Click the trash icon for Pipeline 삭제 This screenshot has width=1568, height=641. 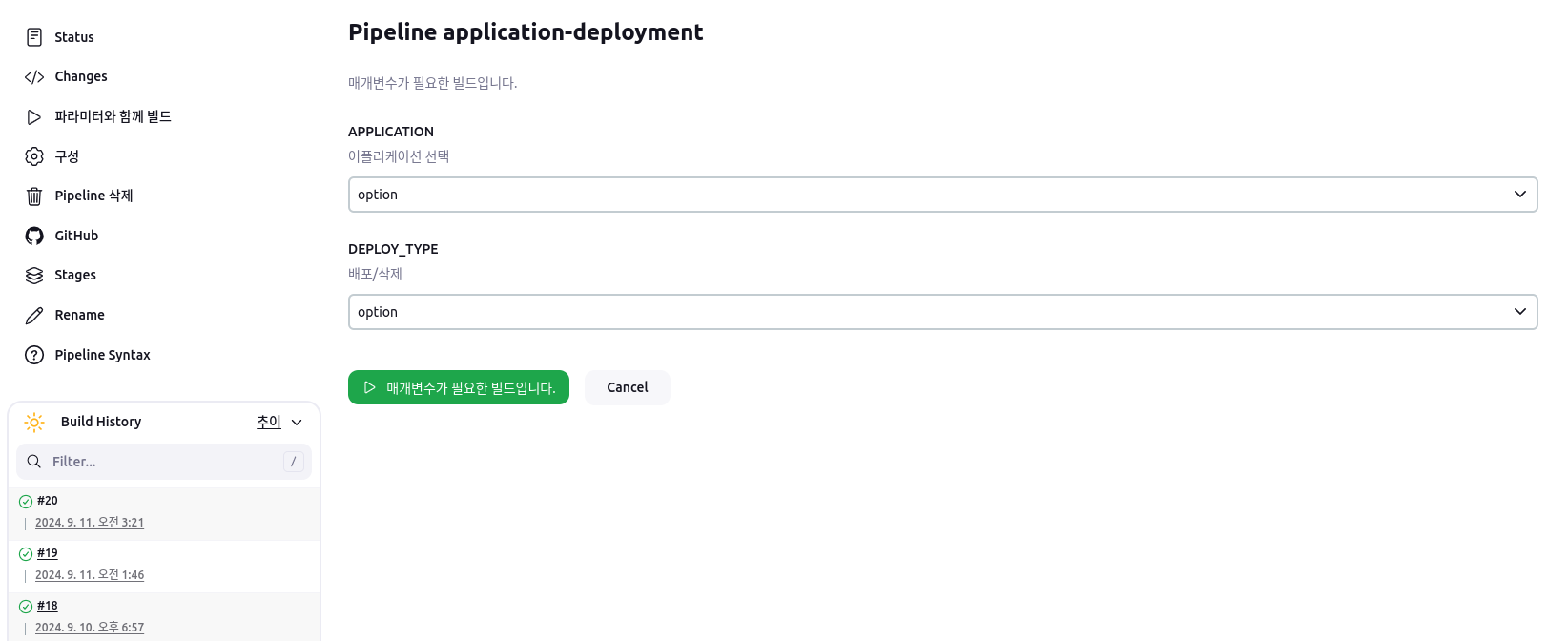coord(34,196)
